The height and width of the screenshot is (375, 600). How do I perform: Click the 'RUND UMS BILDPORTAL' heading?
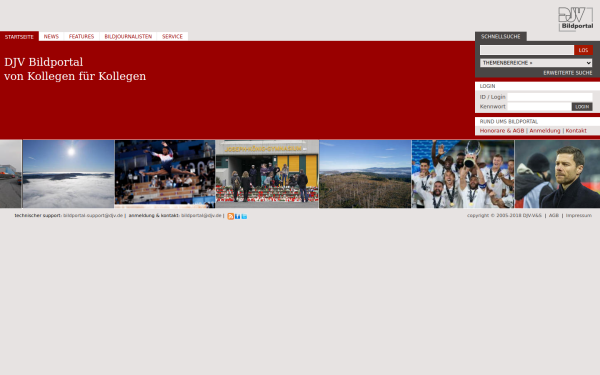(509, 121)
